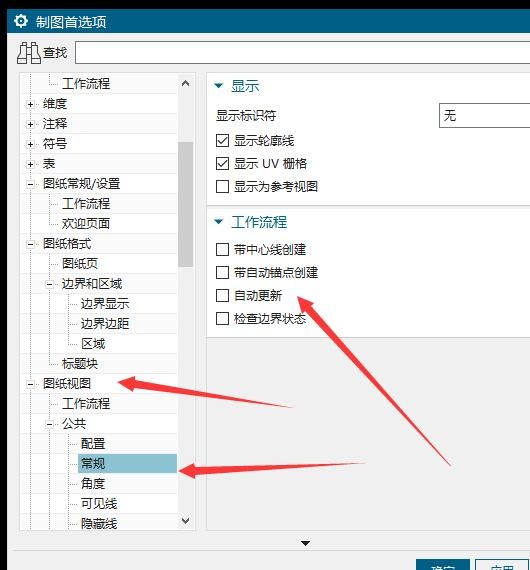Uncheck the 显示 UV 栅格 checkbox

[222, 164]
